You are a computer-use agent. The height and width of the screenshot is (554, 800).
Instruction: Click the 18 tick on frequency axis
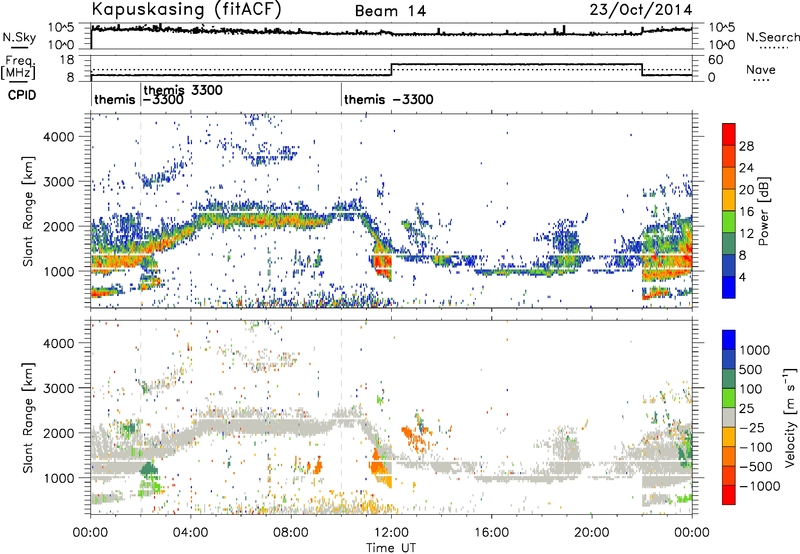tap(66, 60)
